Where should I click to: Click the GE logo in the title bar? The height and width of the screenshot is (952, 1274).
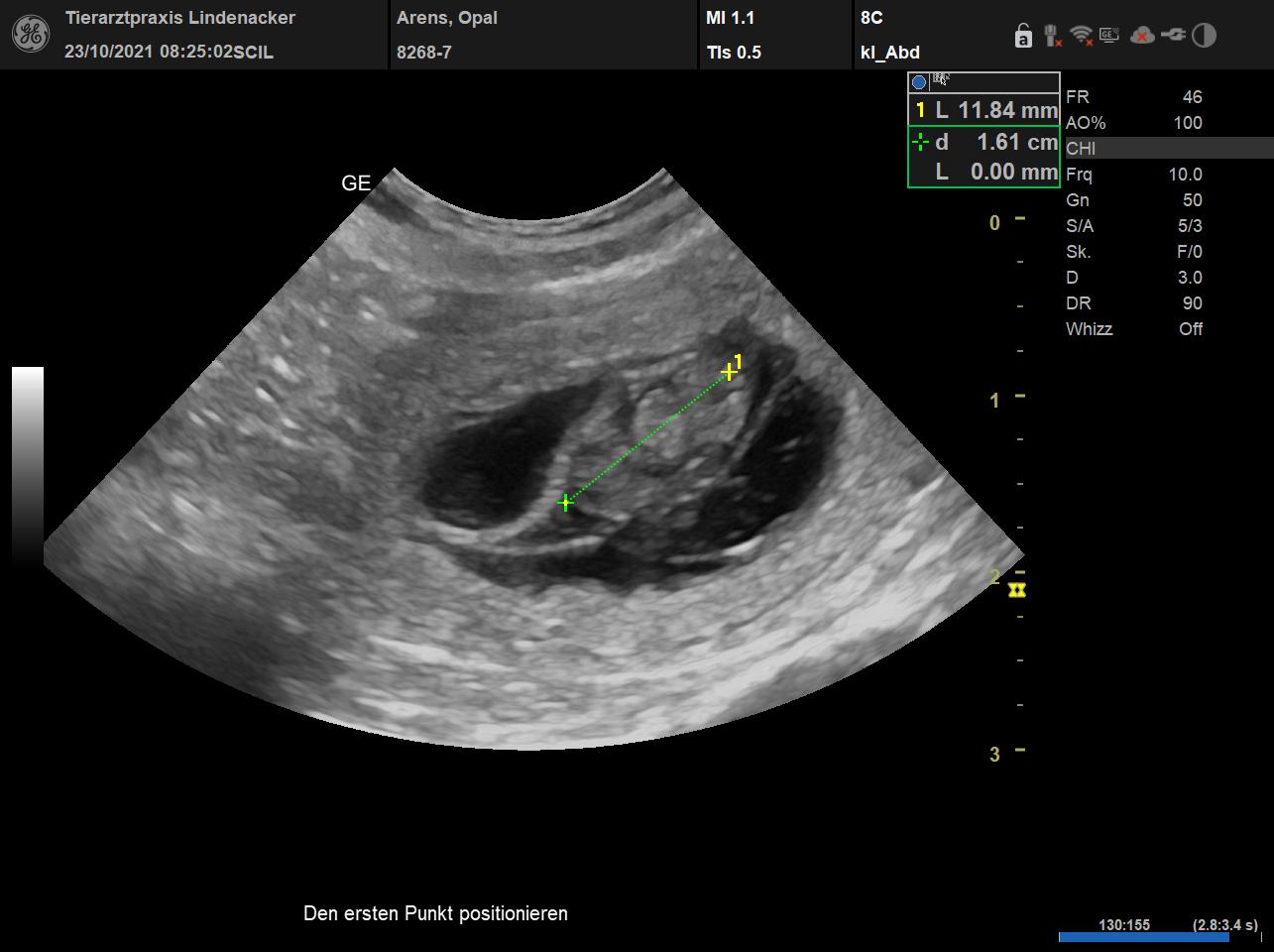(x=30, y=35)
